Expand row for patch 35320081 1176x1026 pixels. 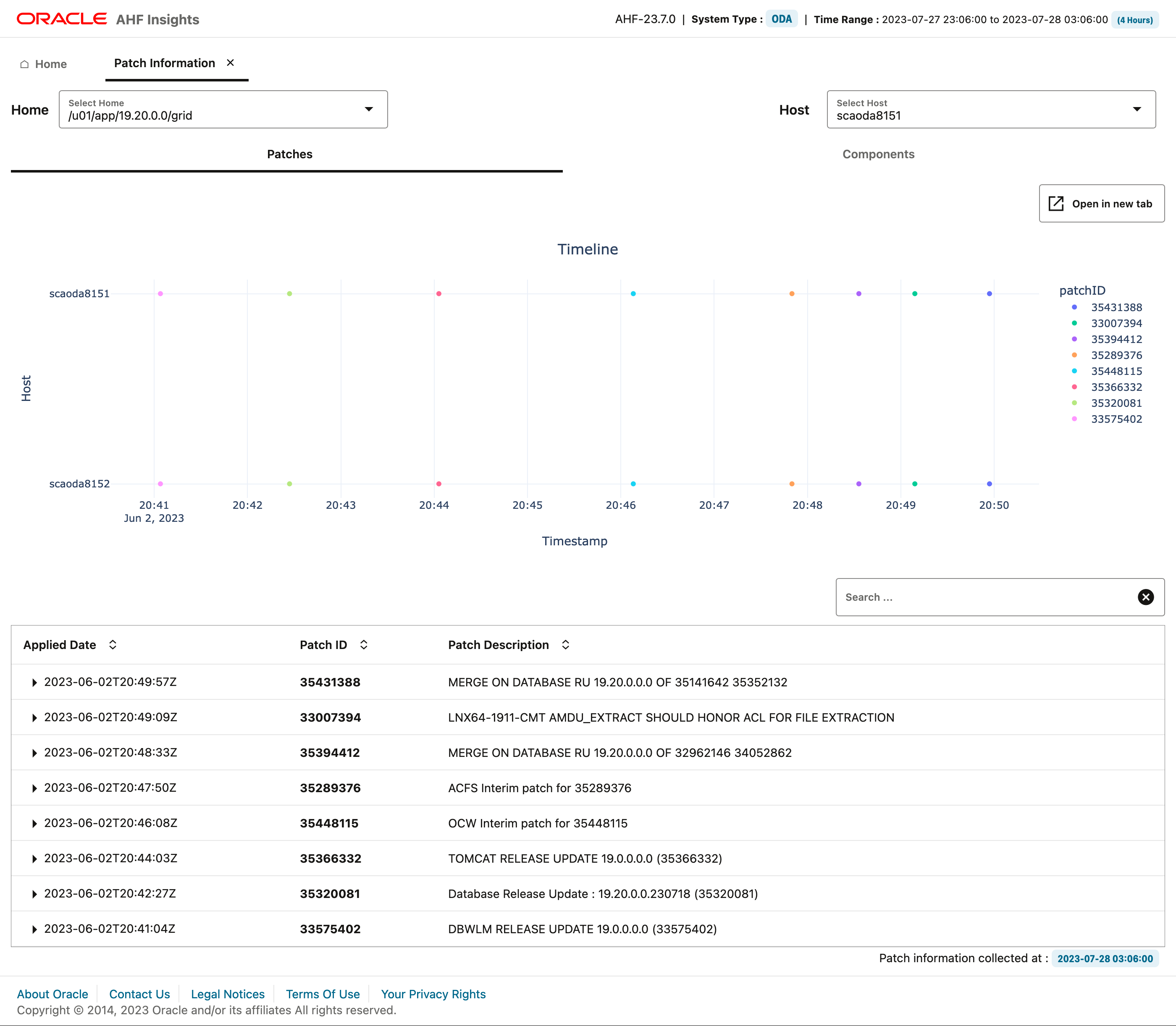tap(34, 894)
